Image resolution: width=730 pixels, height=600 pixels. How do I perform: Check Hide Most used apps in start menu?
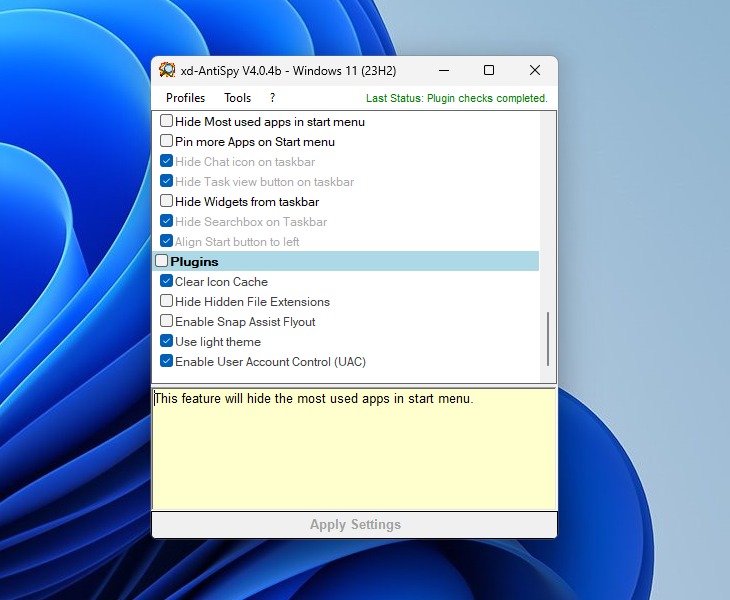[x=167, y=121]
